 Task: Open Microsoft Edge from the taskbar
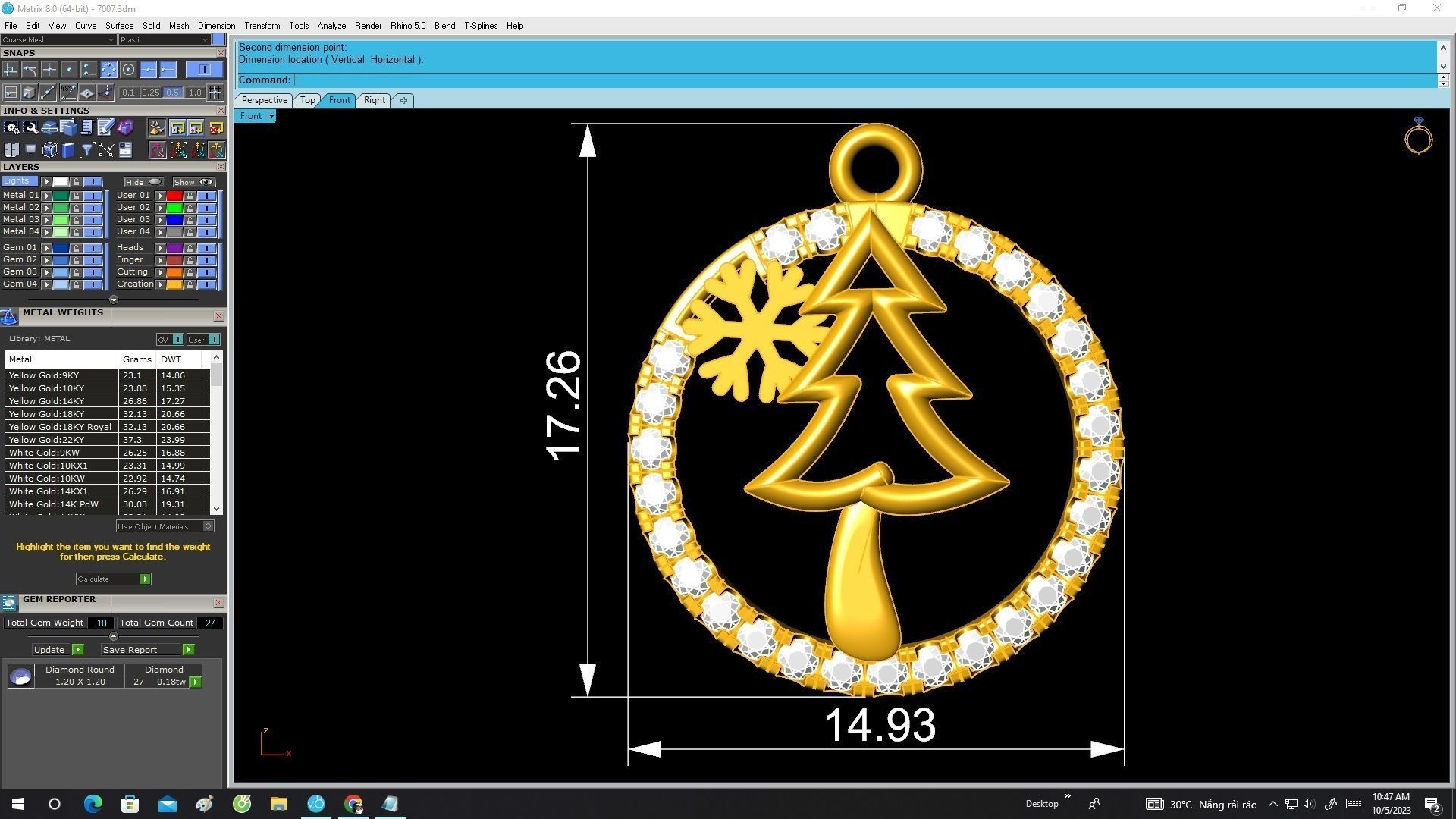93,804
